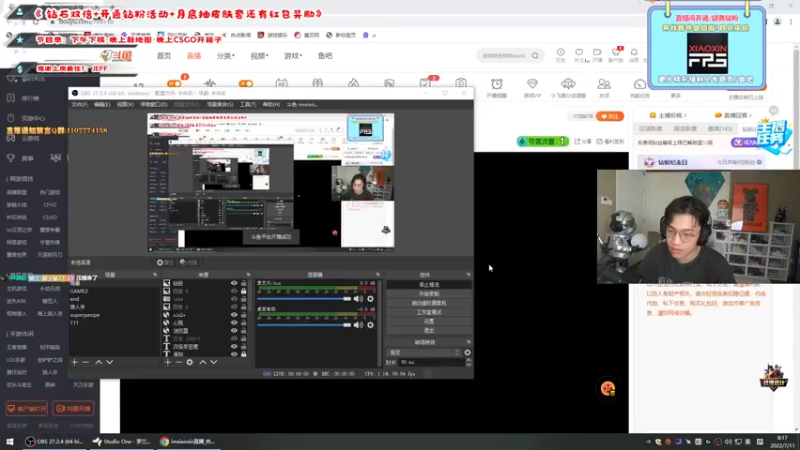The height and width of the screenshot is (450, 800).
Task: Move selected OBS source up
Action: 203,362
